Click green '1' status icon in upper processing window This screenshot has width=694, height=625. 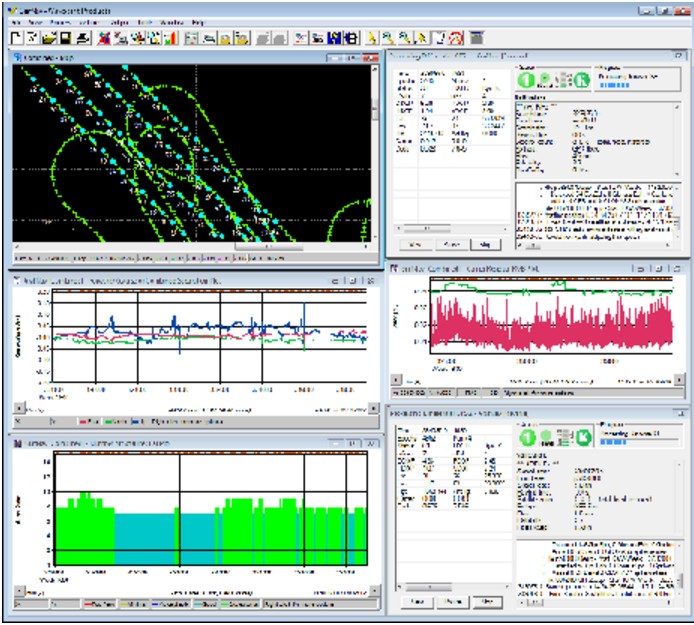click(524, 79)
